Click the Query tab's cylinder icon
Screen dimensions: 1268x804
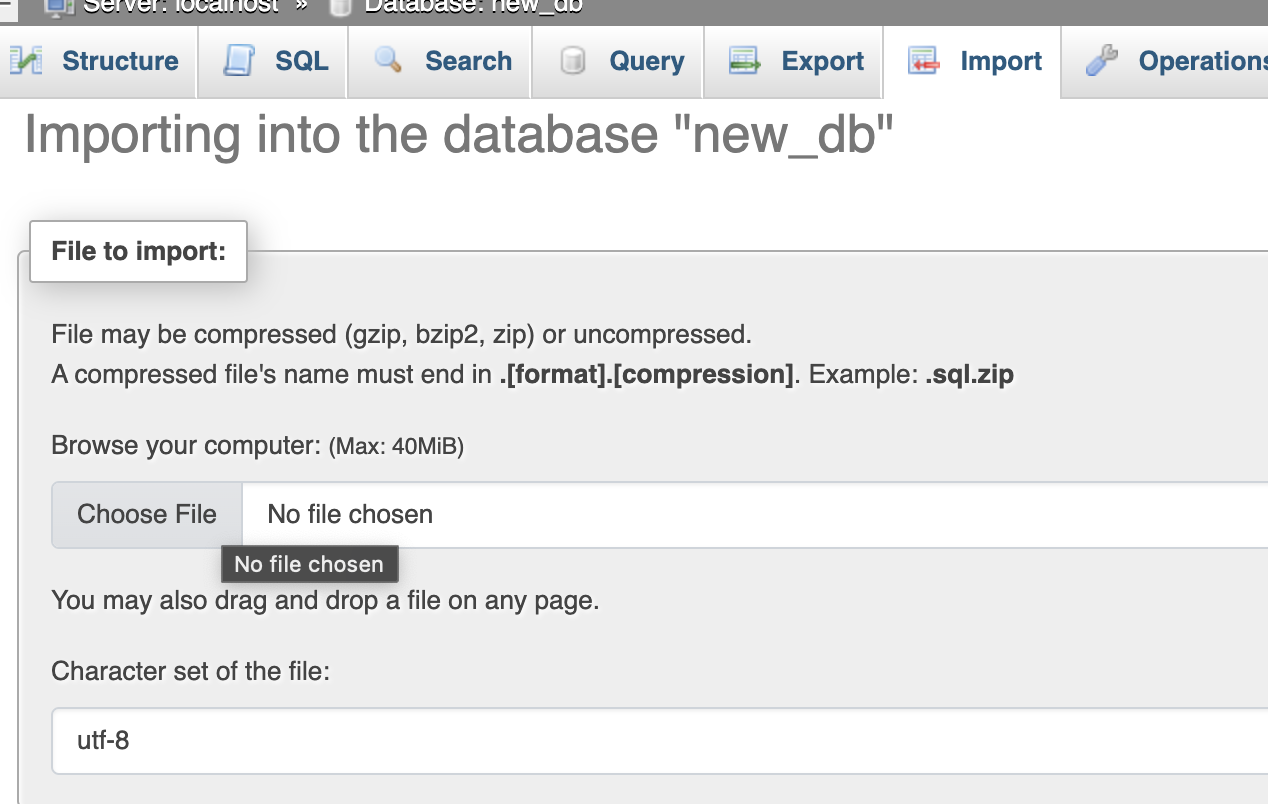pyautogui.click(x=572, y=61)
